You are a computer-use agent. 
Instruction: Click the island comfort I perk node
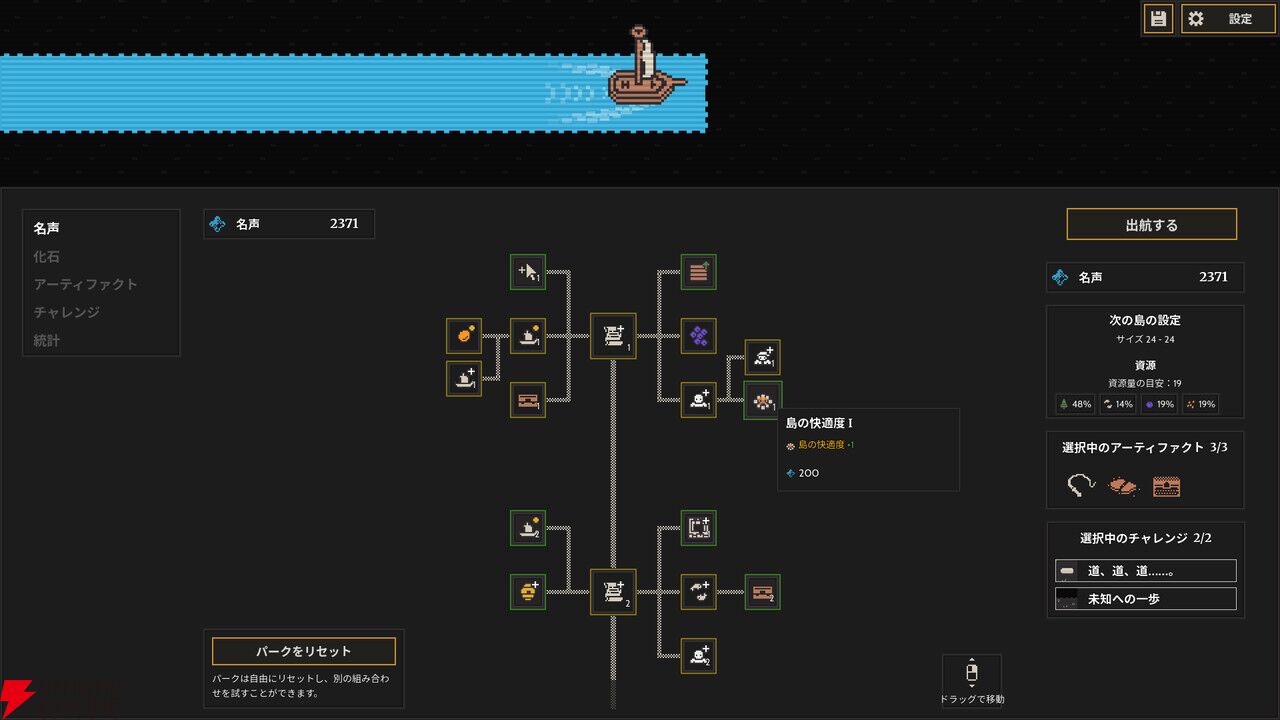click(763, 400)
